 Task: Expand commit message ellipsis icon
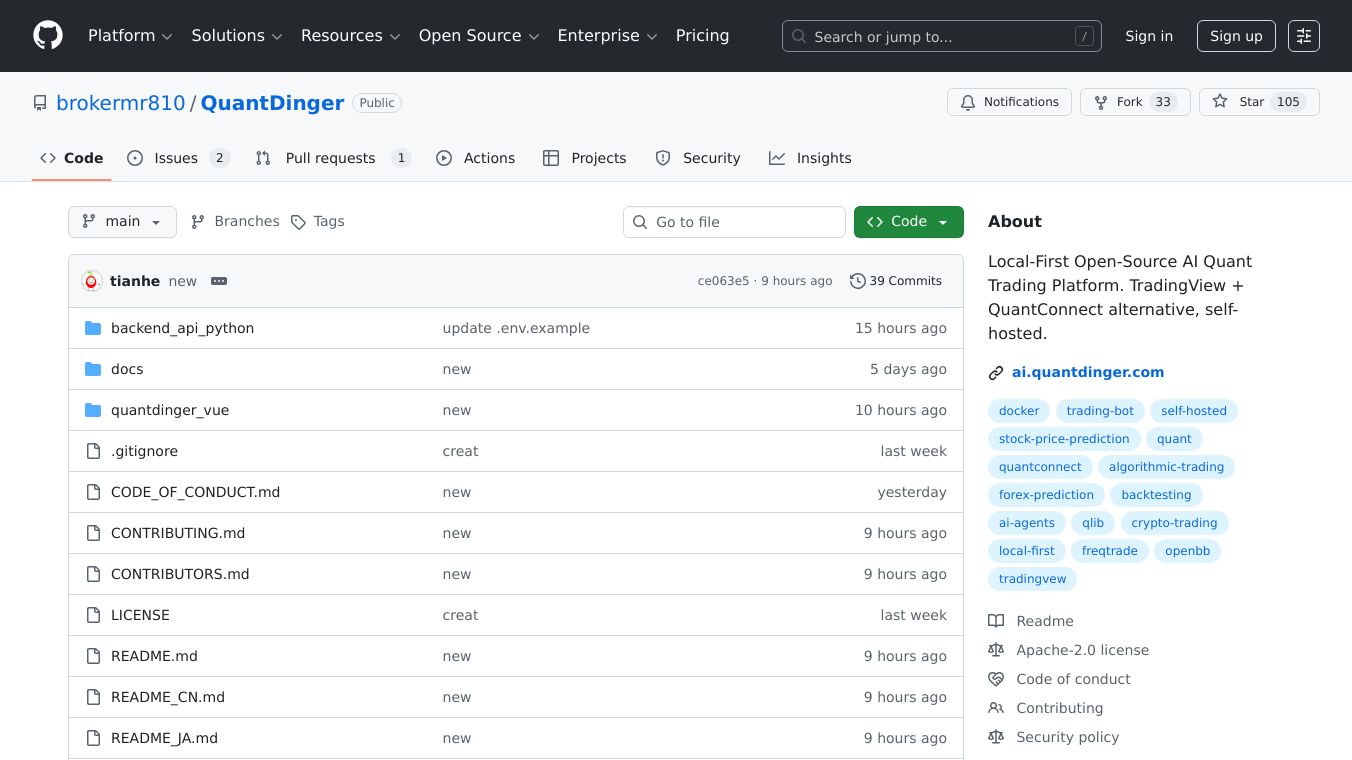point(219,281)
